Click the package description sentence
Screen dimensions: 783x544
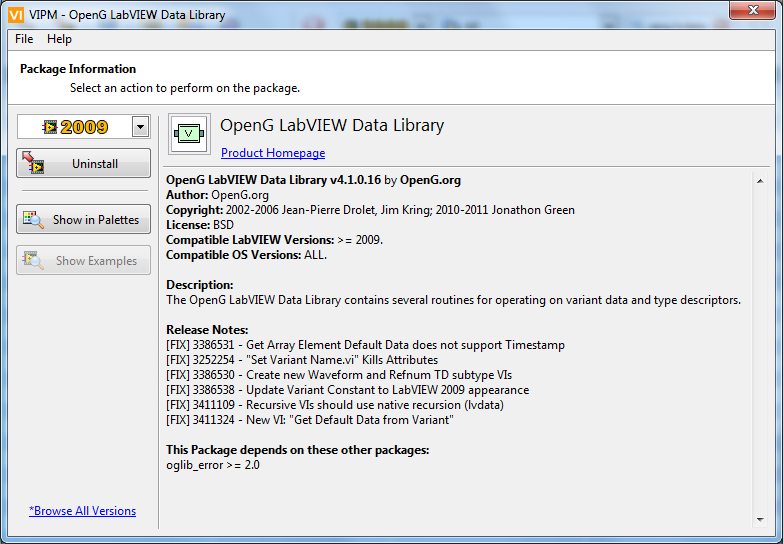coord(453,300)
